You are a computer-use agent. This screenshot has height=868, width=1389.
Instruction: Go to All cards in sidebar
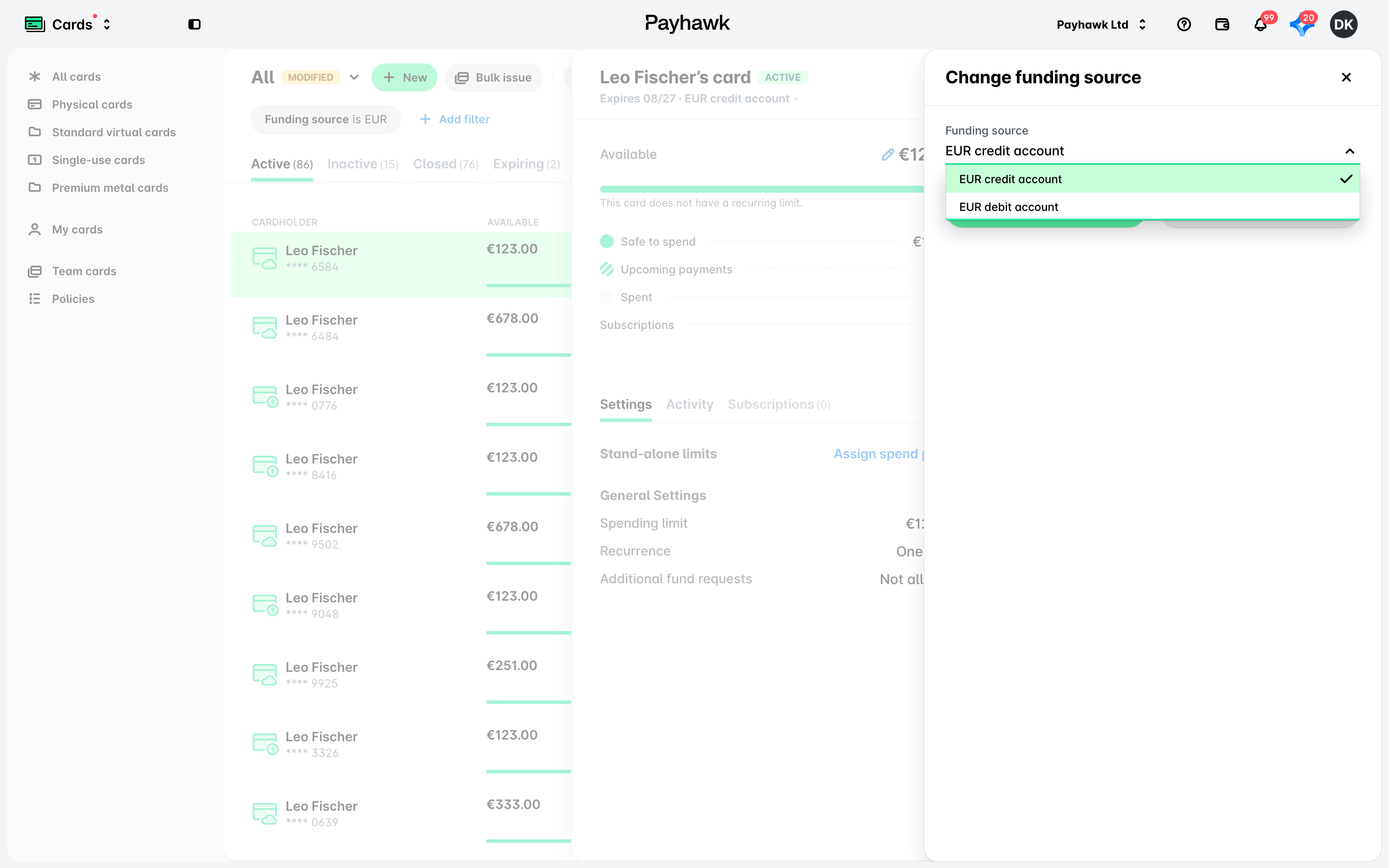coord(76,76)
